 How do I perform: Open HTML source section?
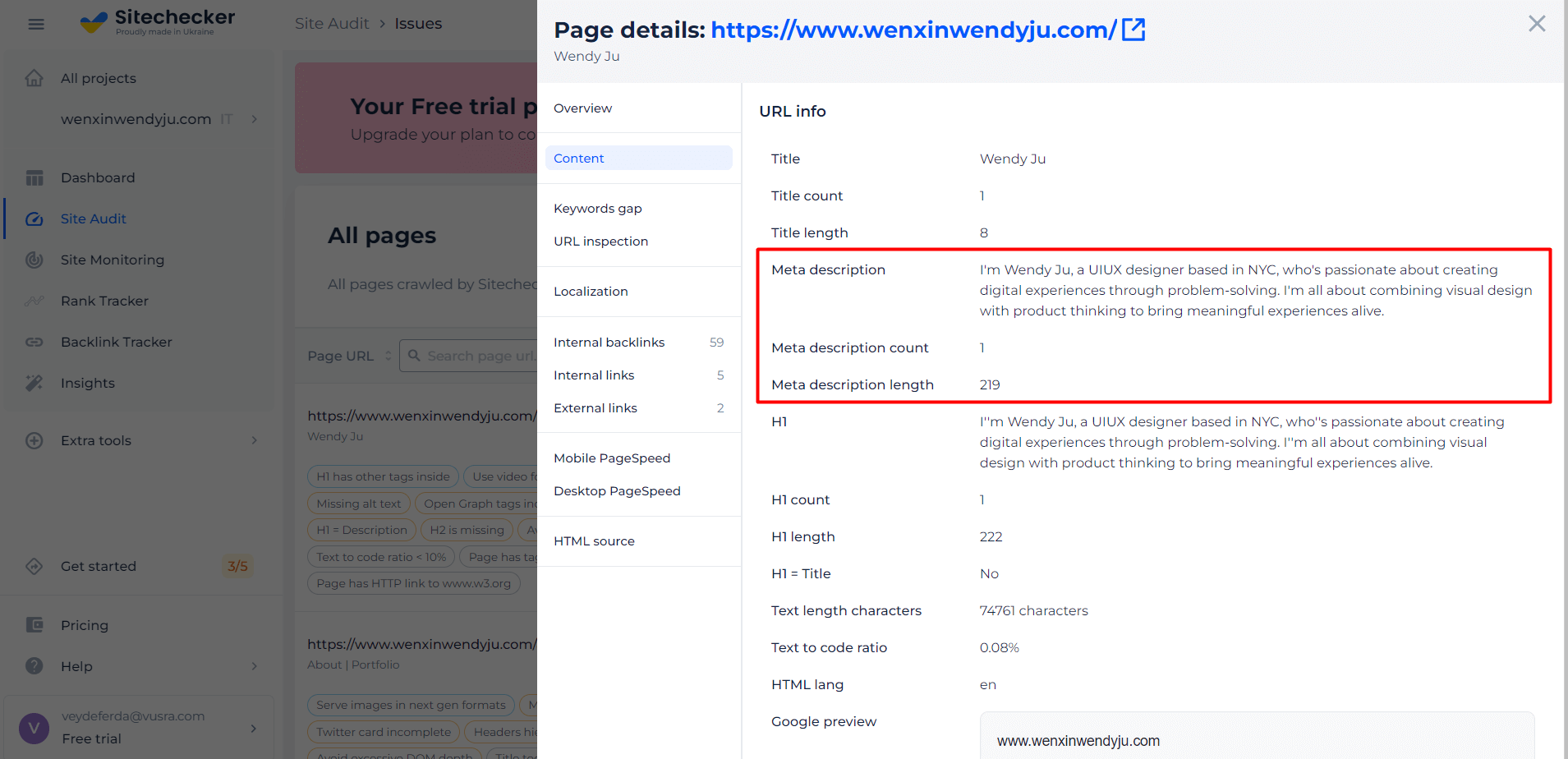594,541
